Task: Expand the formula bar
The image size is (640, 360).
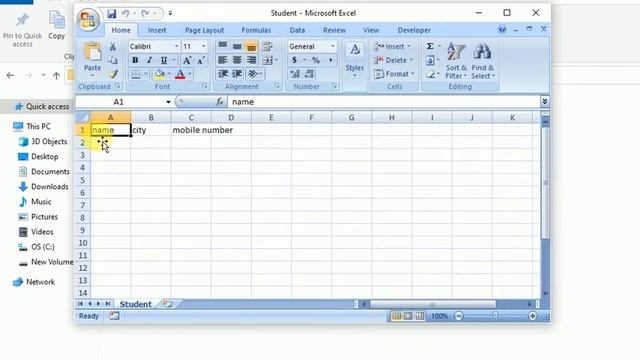Action: tap(544, 102)
